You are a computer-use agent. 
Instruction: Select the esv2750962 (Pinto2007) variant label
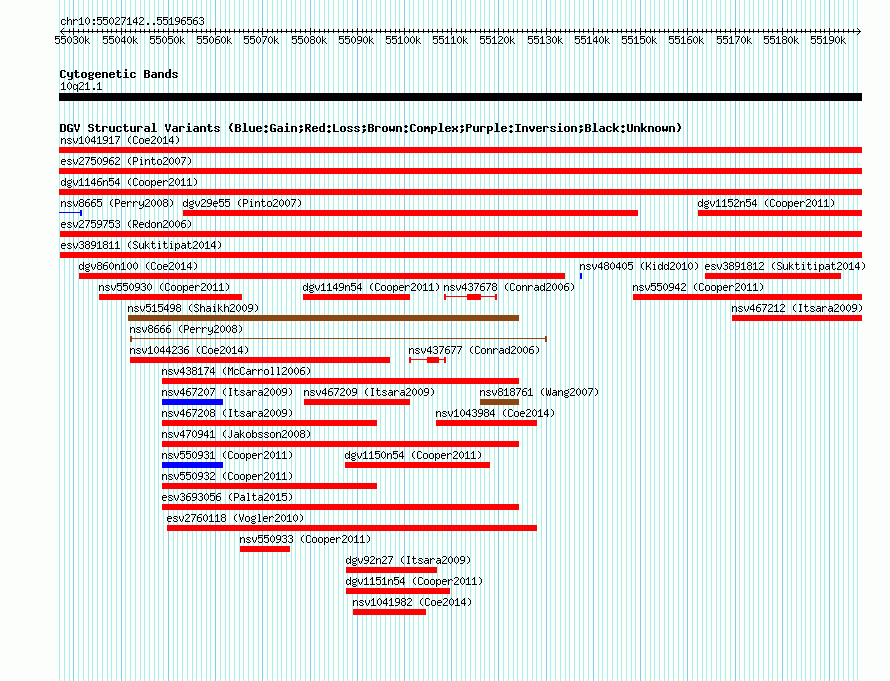(126, 161)
